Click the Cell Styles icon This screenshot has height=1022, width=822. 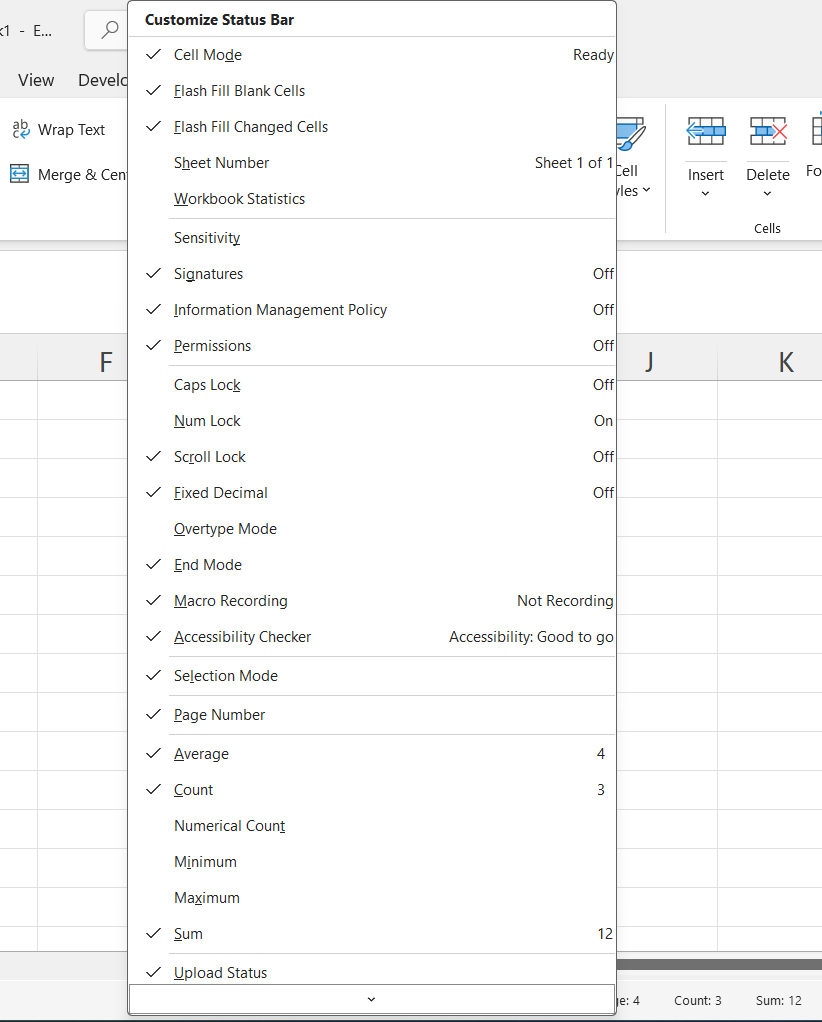[x=630, y=135]
